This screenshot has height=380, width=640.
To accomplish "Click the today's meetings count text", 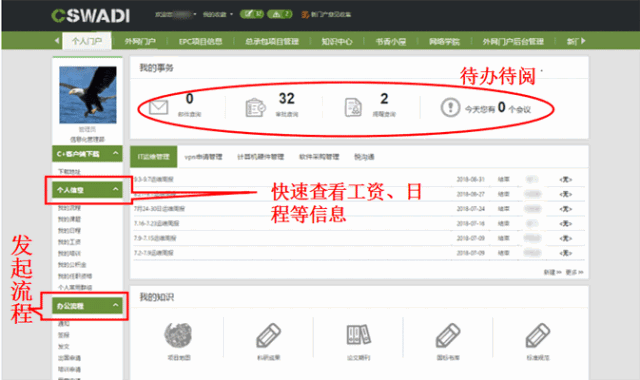I will pyautogui.click(x=498, y=108).
